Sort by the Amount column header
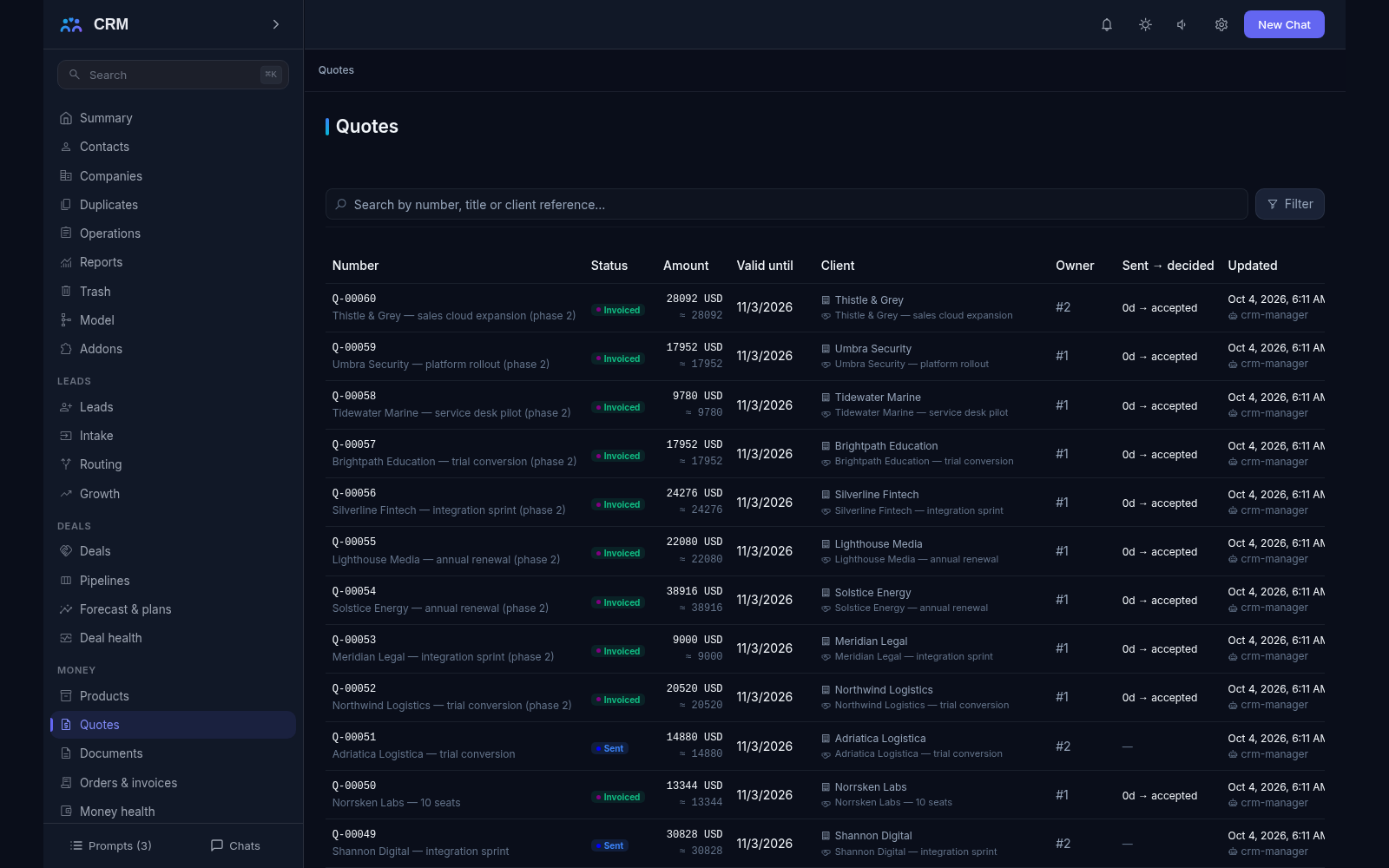The height and width of the screenshot is (868, 1389). coord(686,266)
